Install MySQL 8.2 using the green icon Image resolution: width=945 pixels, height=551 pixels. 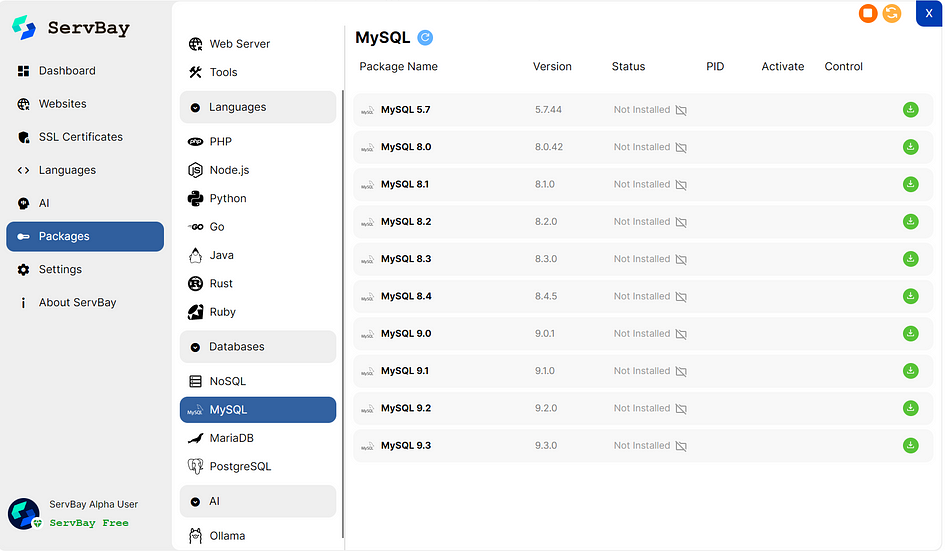[x=910, y=222]
